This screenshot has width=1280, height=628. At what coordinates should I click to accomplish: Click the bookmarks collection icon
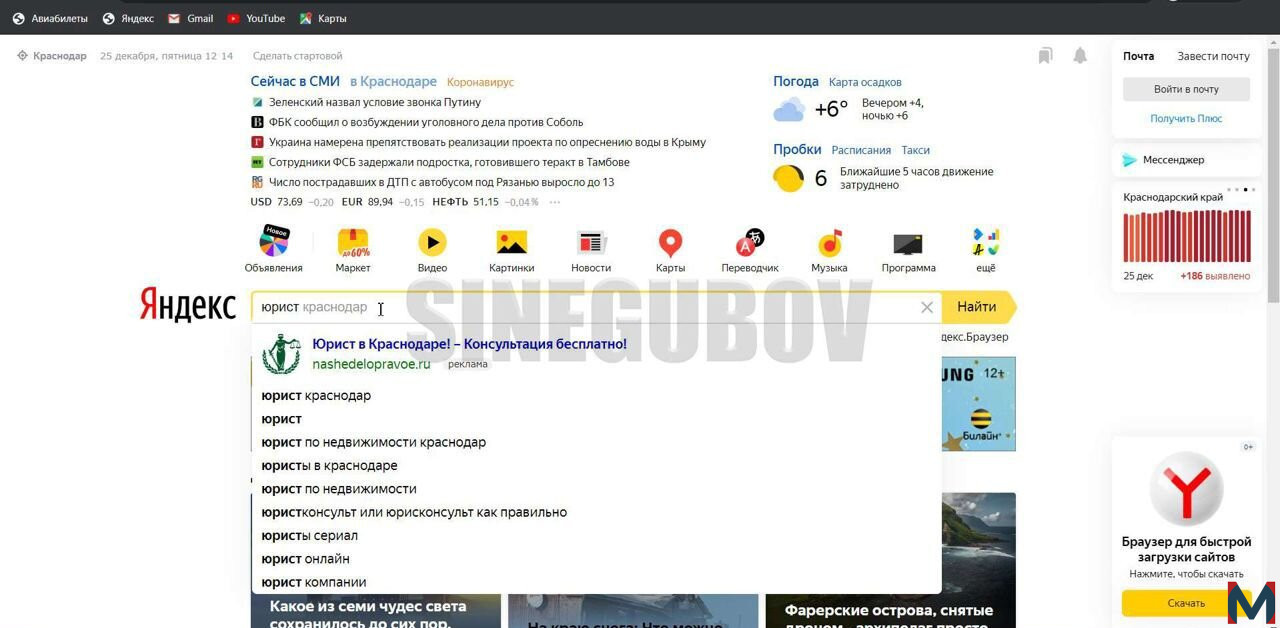pyautogui.click(x=1045, y=56)
